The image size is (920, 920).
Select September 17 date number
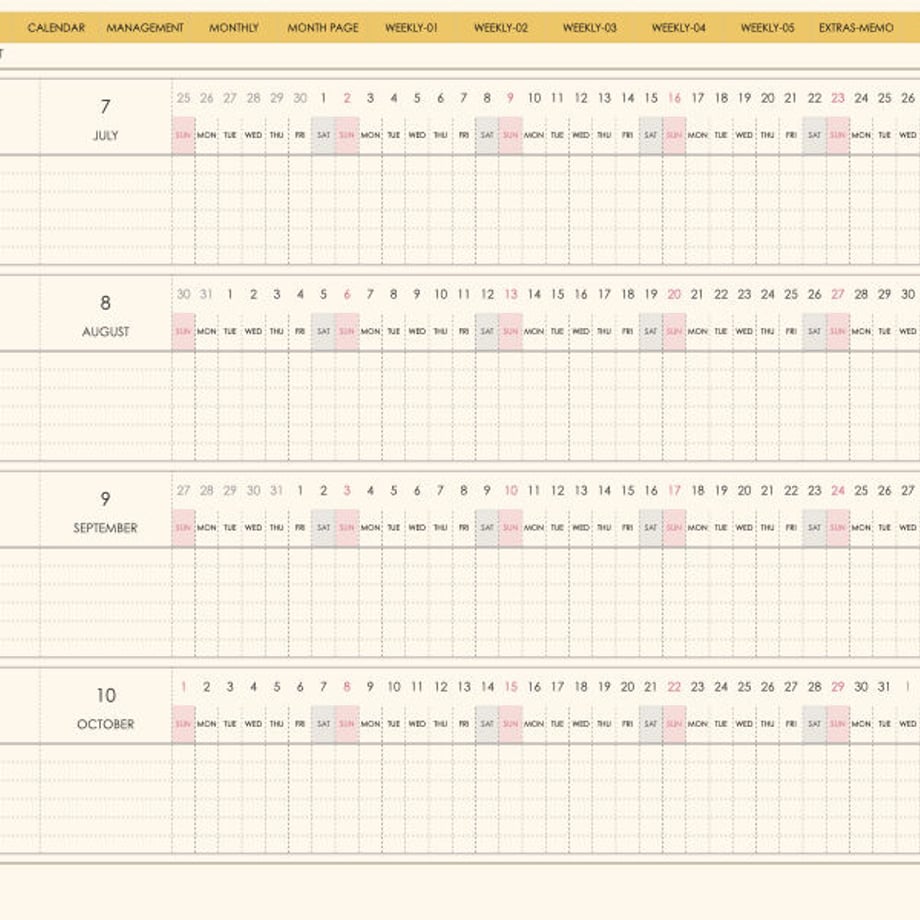[x=674, y=490]
